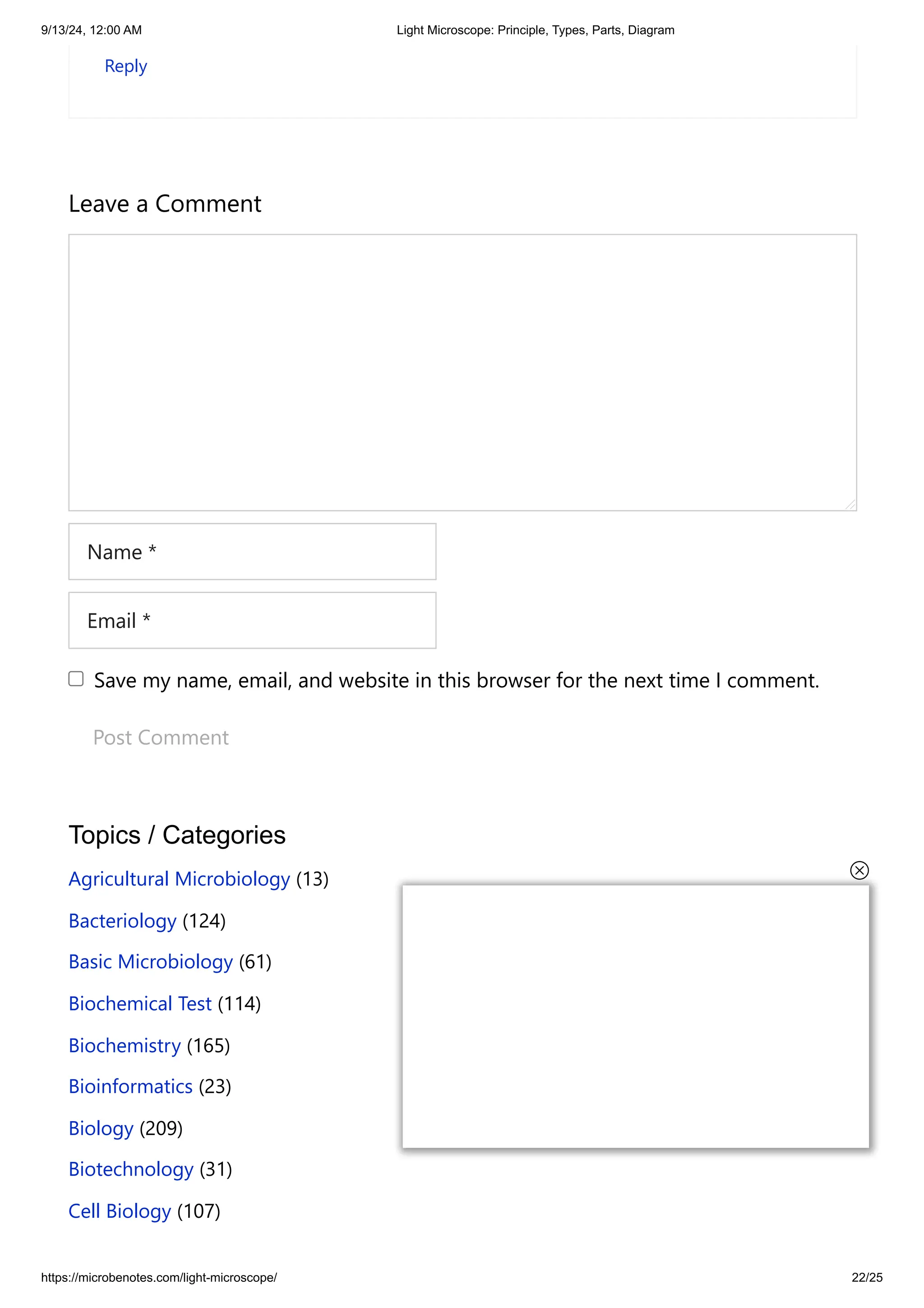This screenshot has width=924, height=1308.
Task: Open the Biotechnology category link
Action: click(131, 1169)
